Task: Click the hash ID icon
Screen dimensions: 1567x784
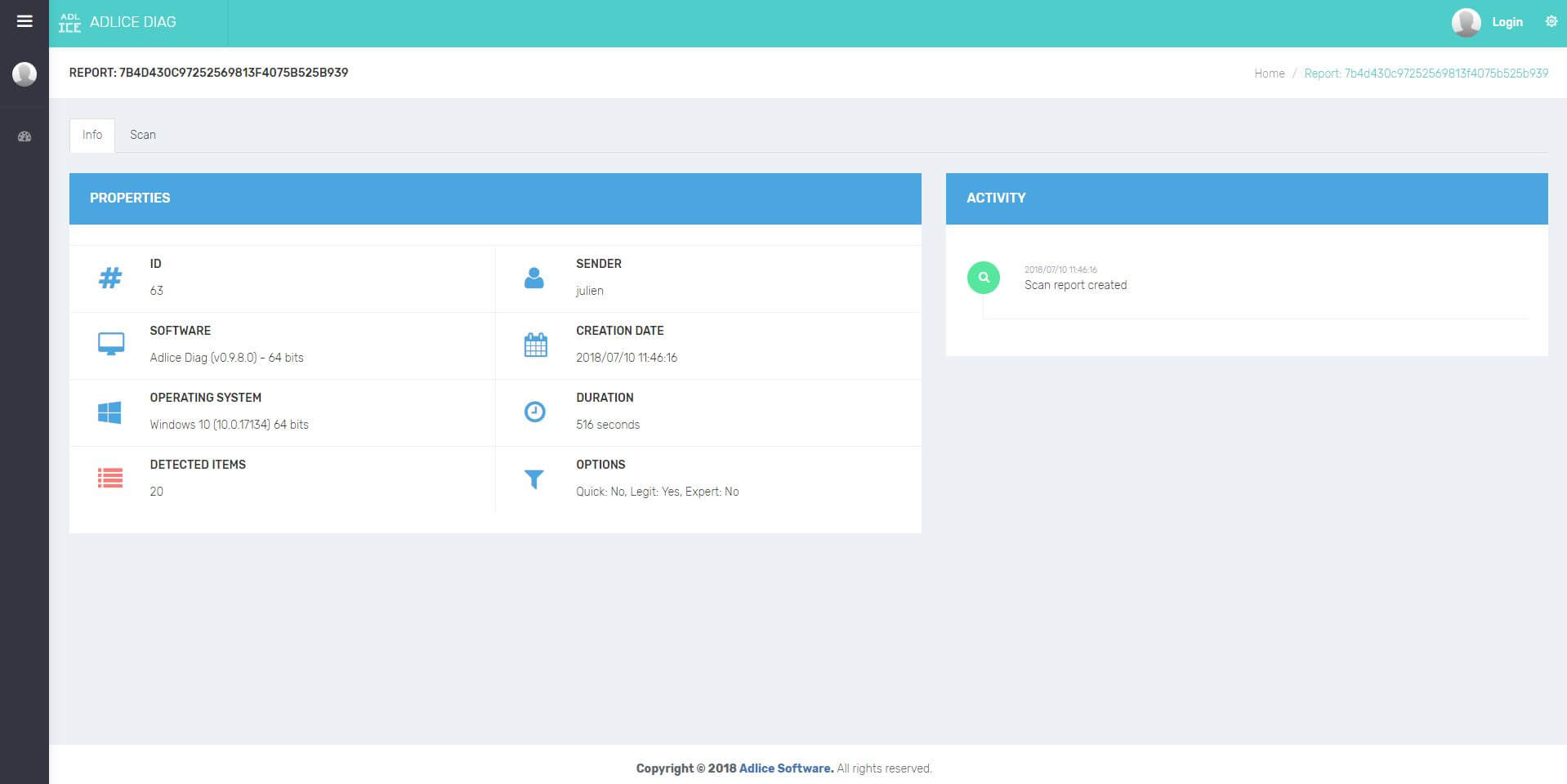Action: (110, 278)
